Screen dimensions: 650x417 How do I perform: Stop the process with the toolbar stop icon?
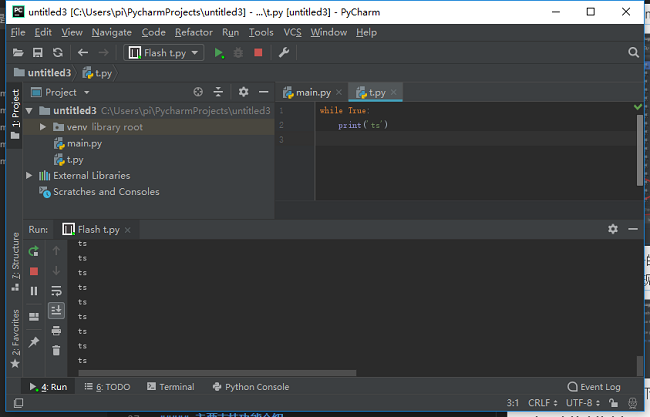coord(258,53)
